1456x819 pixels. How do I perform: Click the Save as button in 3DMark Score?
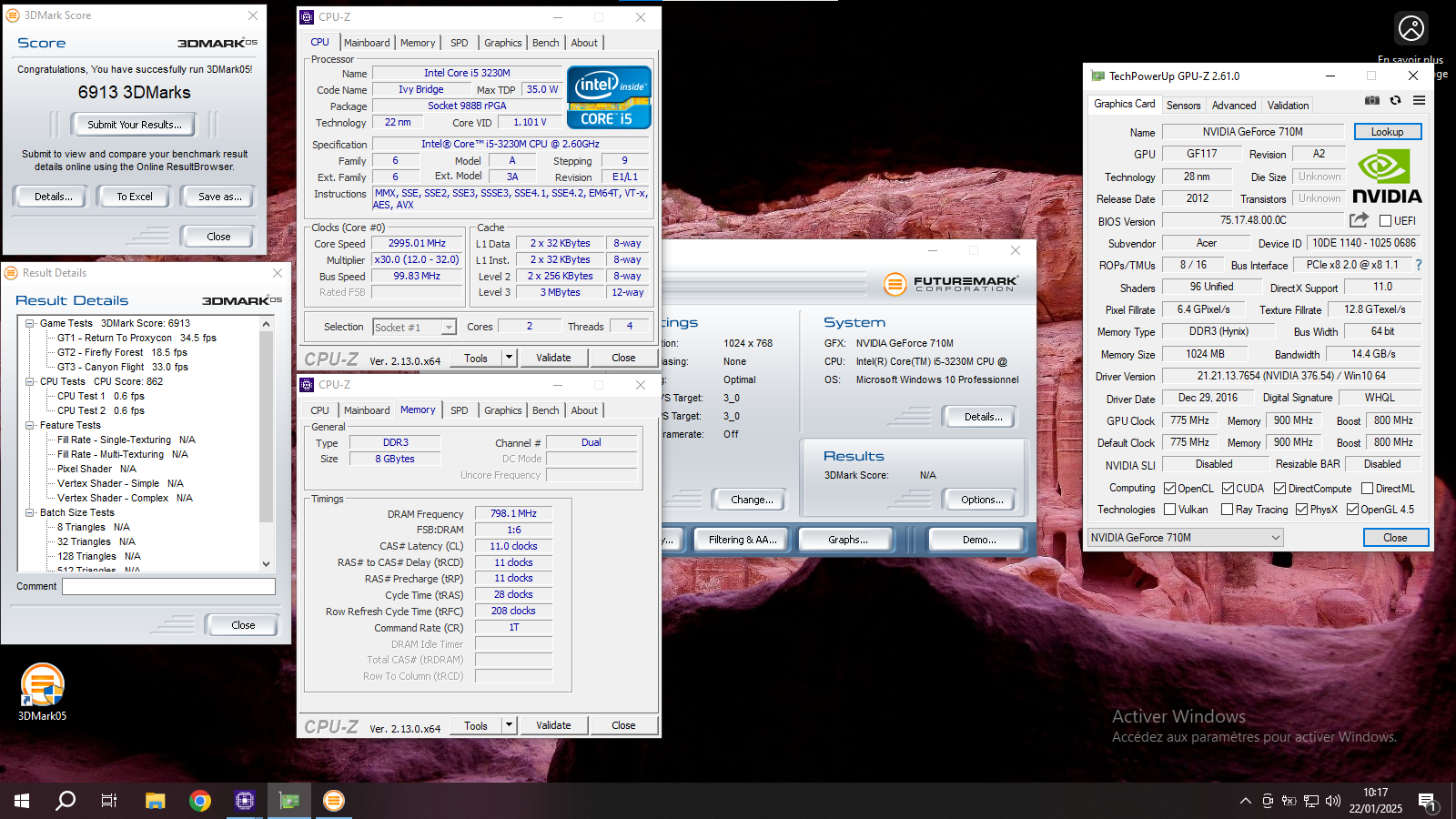220,197
